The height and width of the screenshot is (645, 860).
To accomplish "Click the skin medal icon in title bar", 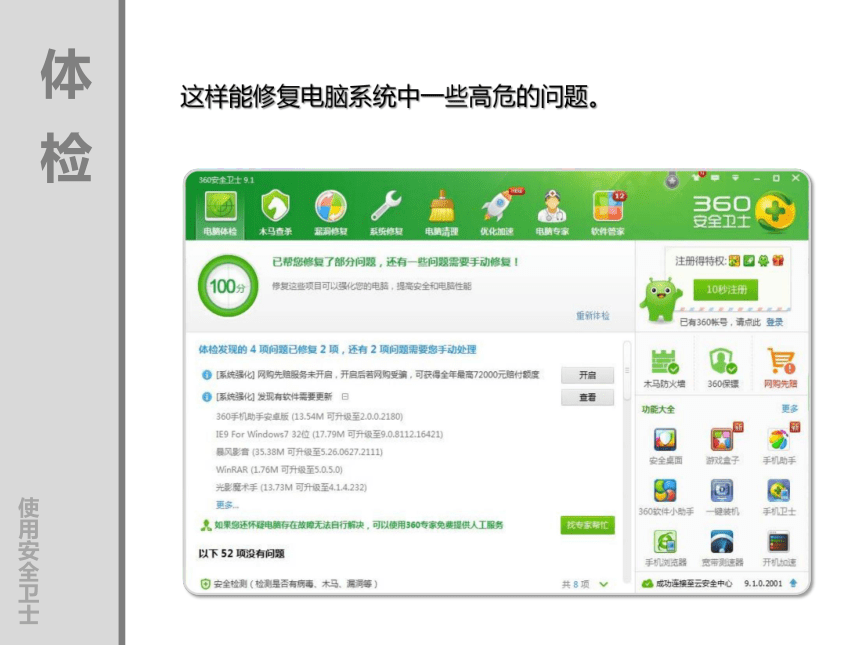I will pos(672,180).
